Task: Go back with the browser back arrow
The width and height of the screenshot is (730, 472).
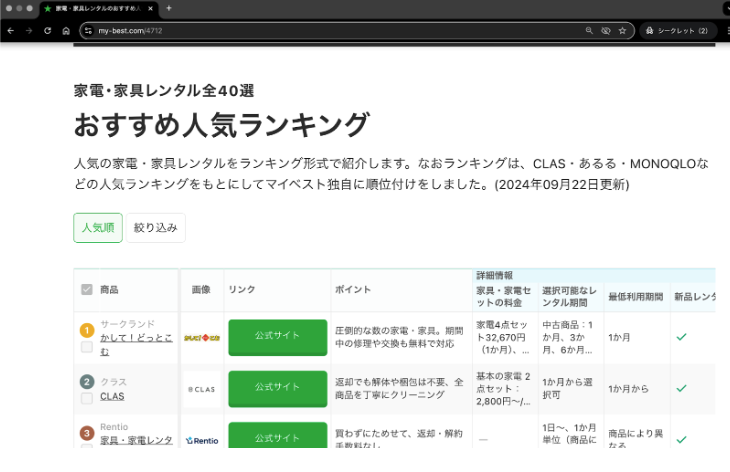Action: [11, 31]
